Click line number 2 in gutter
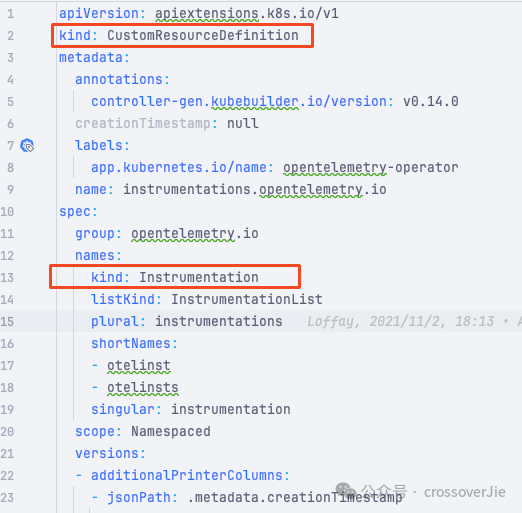 click(x=10, y=35)
